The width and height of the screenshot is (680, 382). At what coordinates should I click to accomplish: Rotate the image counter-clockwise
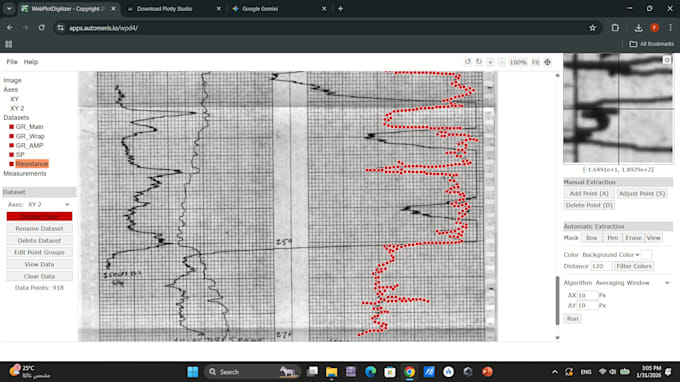[468, 62]
